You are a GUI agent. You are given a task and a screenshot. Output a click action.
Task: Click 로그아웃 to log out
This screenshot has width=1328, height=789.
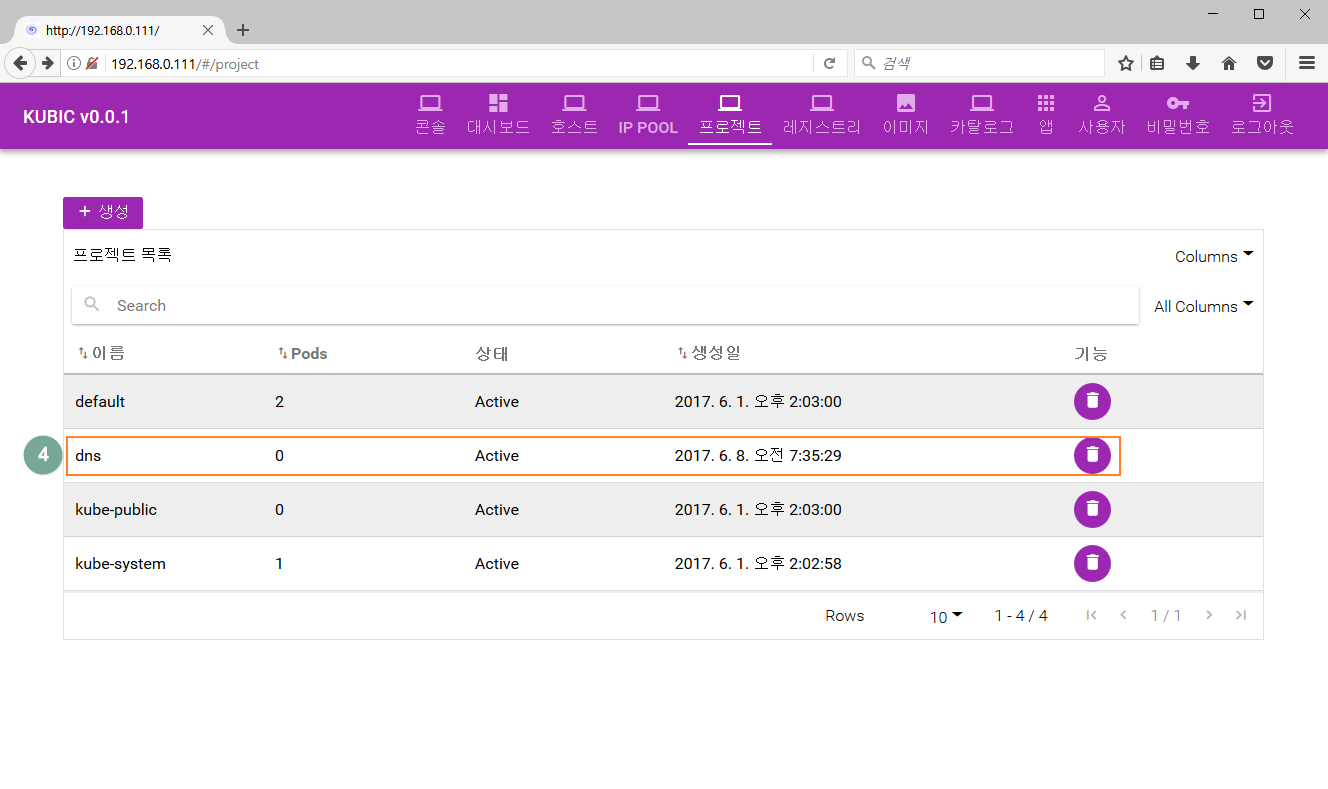1262,115
